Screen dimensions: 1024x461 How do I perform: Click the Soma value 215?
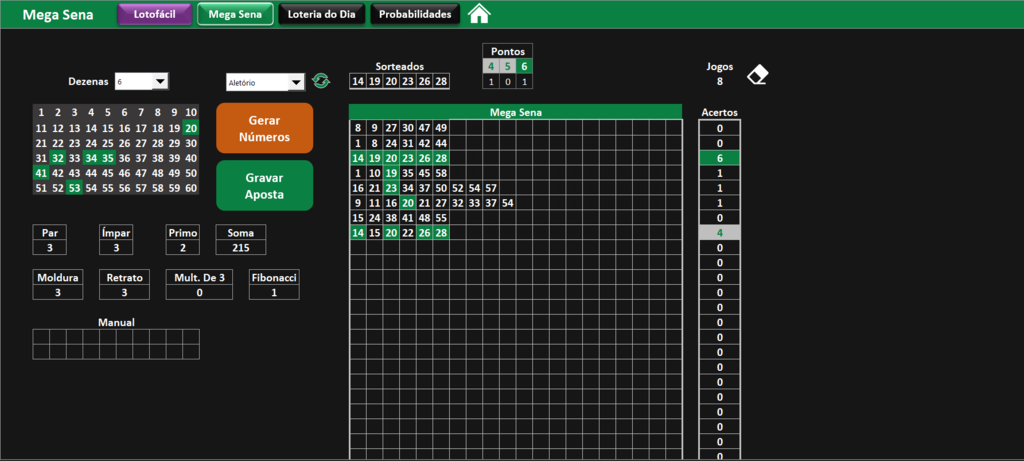(x=240, y=247)
